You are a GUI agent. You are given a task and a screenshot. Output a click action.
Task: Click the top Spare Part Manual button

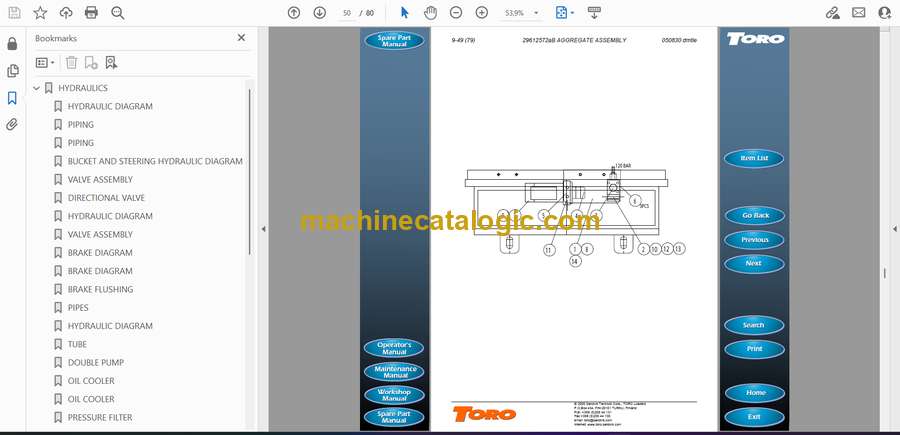click(x=394, y=41)
